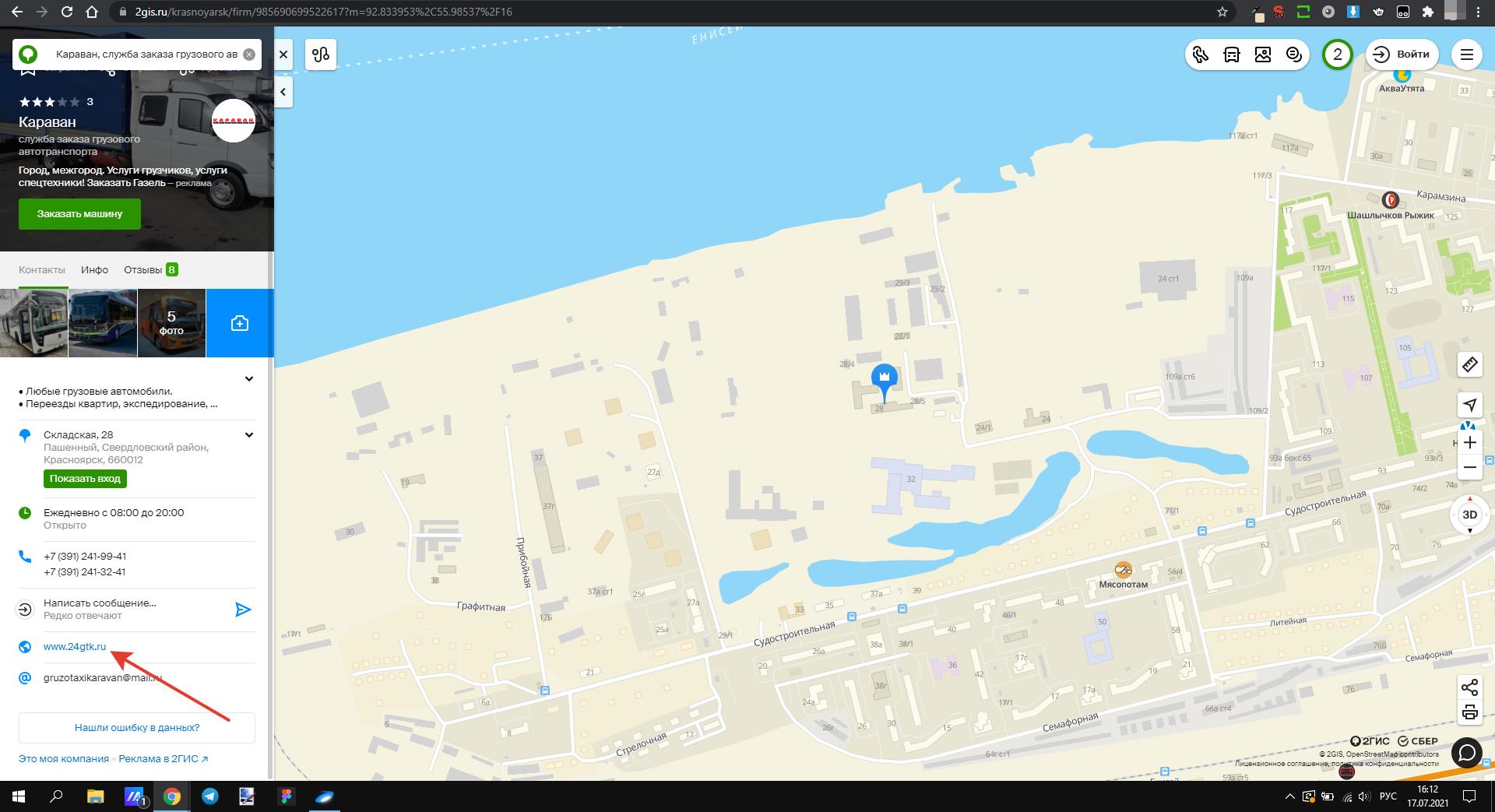Share the map via share icon
This screenshot has height=812, width=1495.
1470,687
